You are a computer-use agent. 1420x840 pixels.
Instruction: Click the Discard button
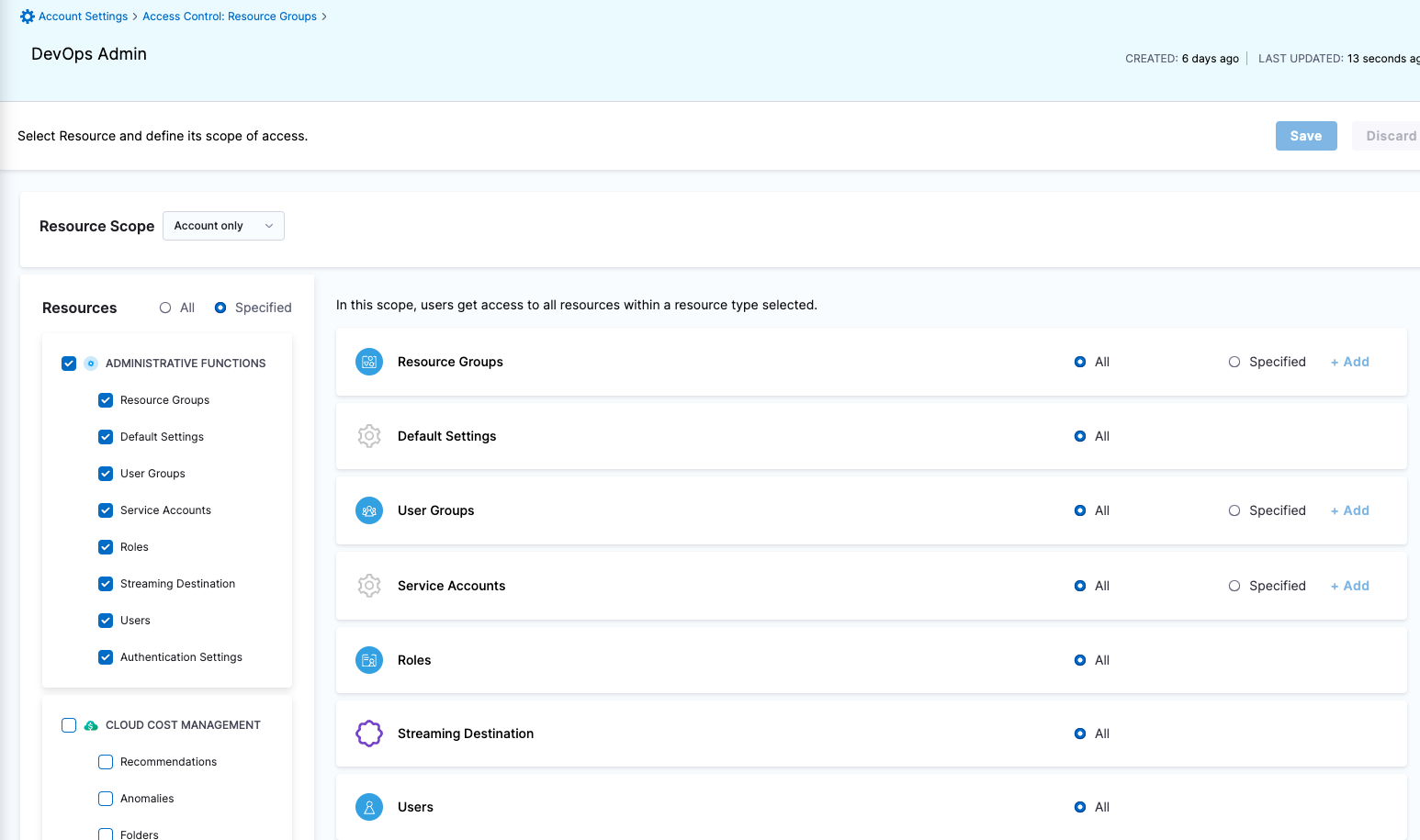point(1390,135)
